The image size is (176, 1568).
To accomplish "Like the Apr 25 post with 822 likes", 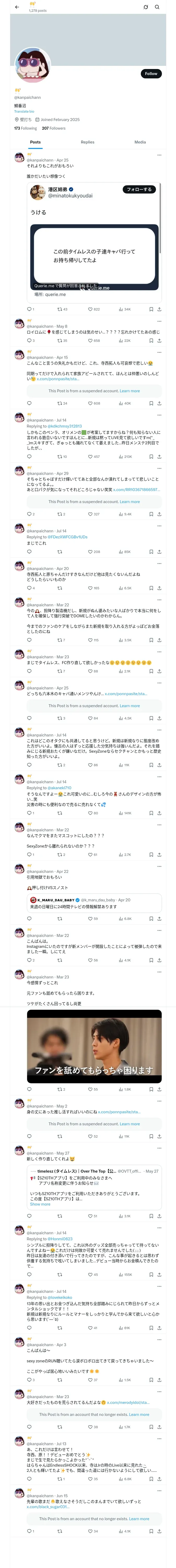I will (x=93, y=309).
